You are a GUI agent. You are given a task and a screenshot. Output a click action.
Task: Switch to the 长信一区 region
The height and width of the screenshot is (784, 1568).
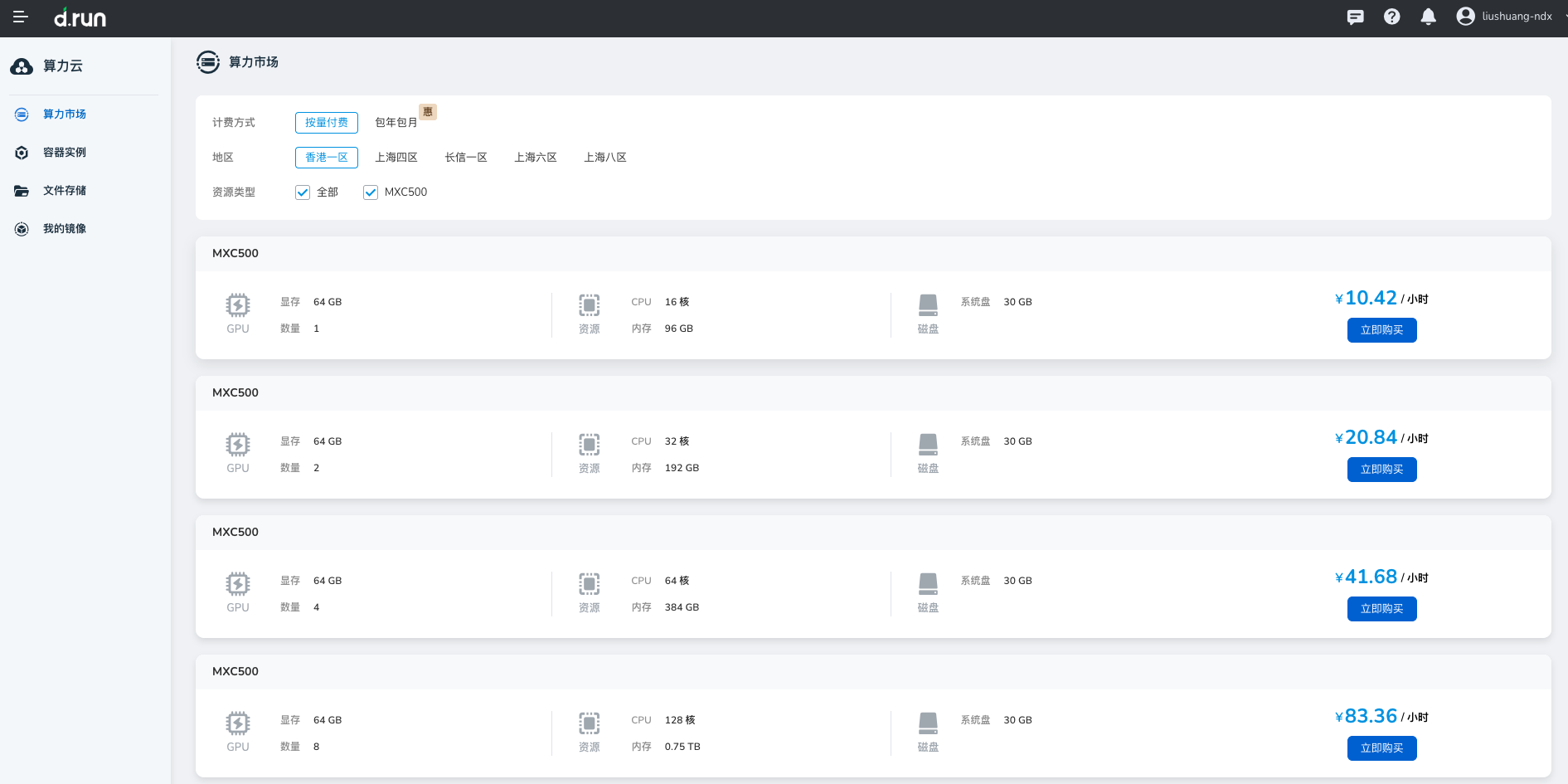(465, 158)
